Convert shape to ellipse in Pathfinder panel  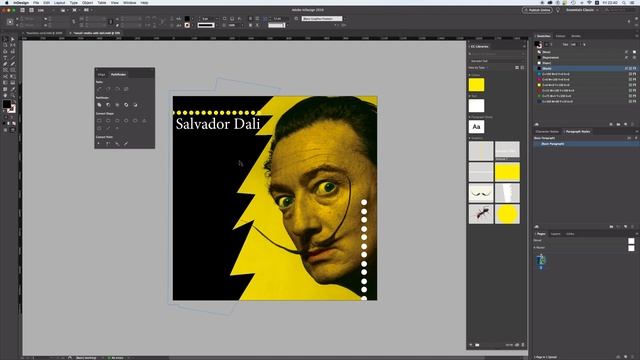[135, 121]
